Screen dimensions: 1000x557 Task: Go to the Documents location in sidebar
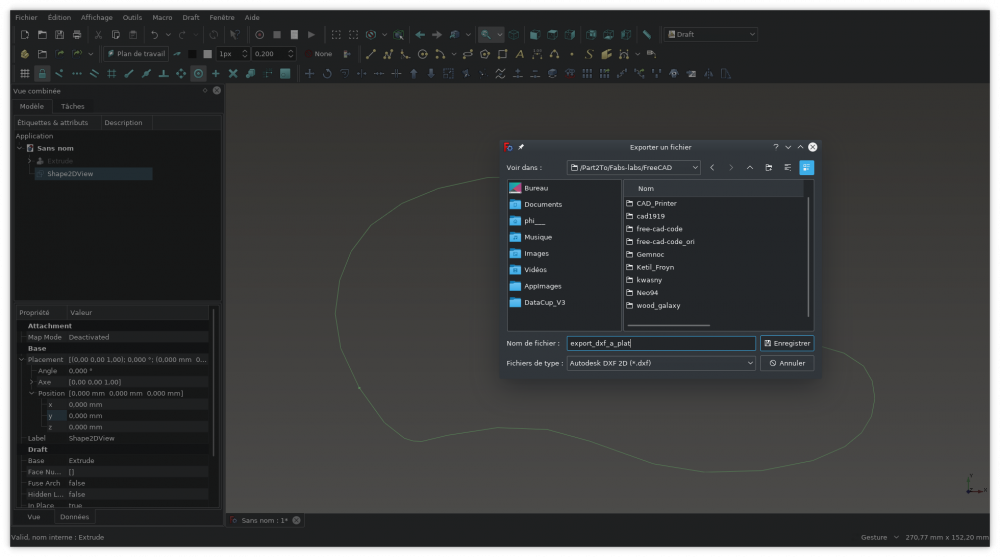[x=543, y=205]
